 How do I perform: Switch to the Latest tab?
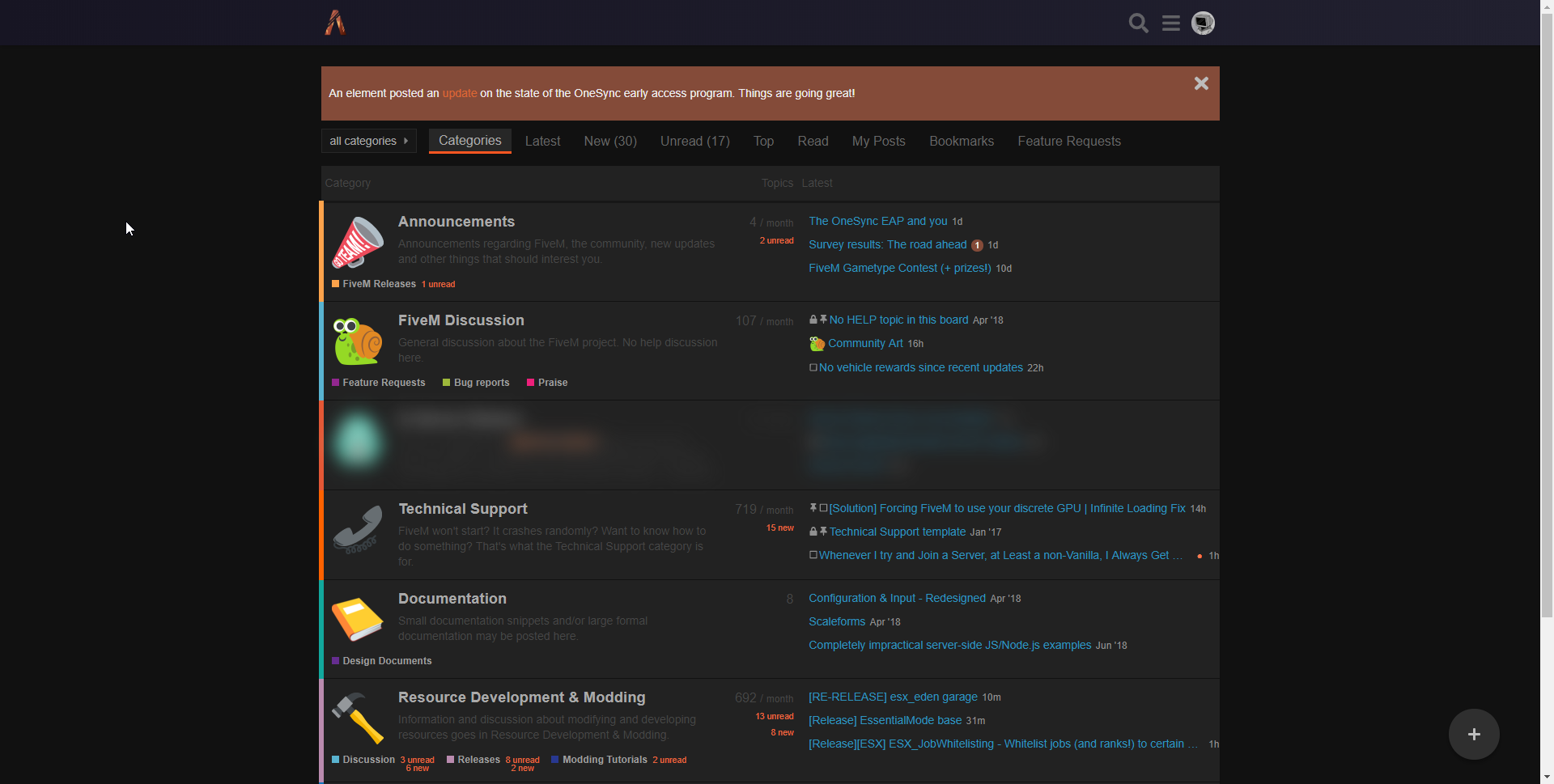542,142
